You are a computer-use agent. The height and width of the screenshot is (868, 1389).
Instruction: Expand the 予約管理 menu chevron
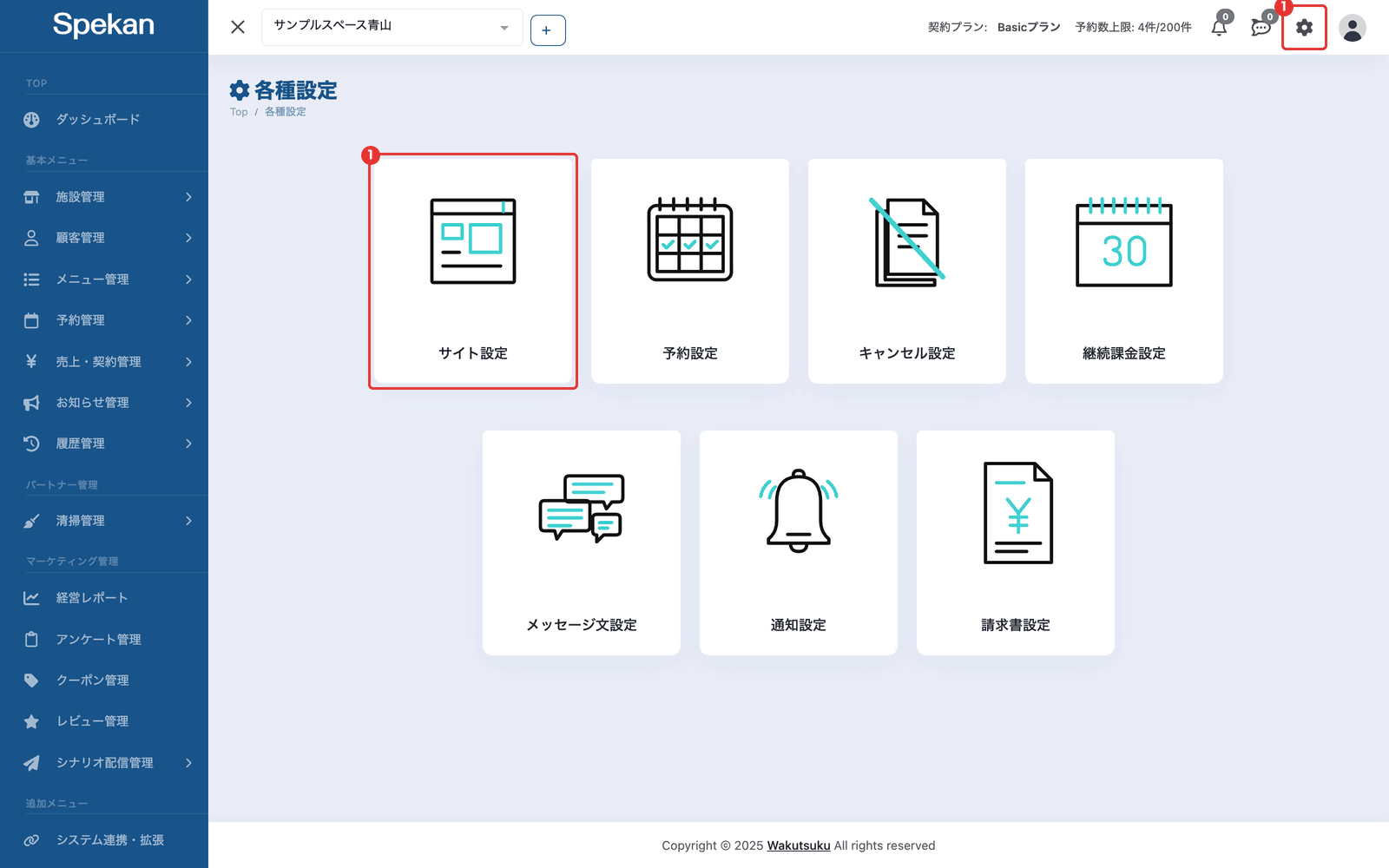tap(188, 320)
